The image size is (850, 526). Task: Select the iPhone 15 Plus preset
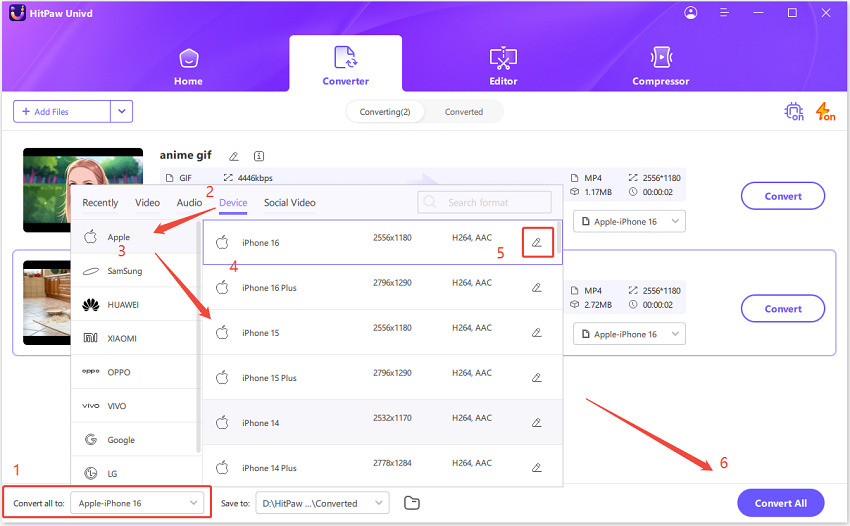(x=382, y=377)
